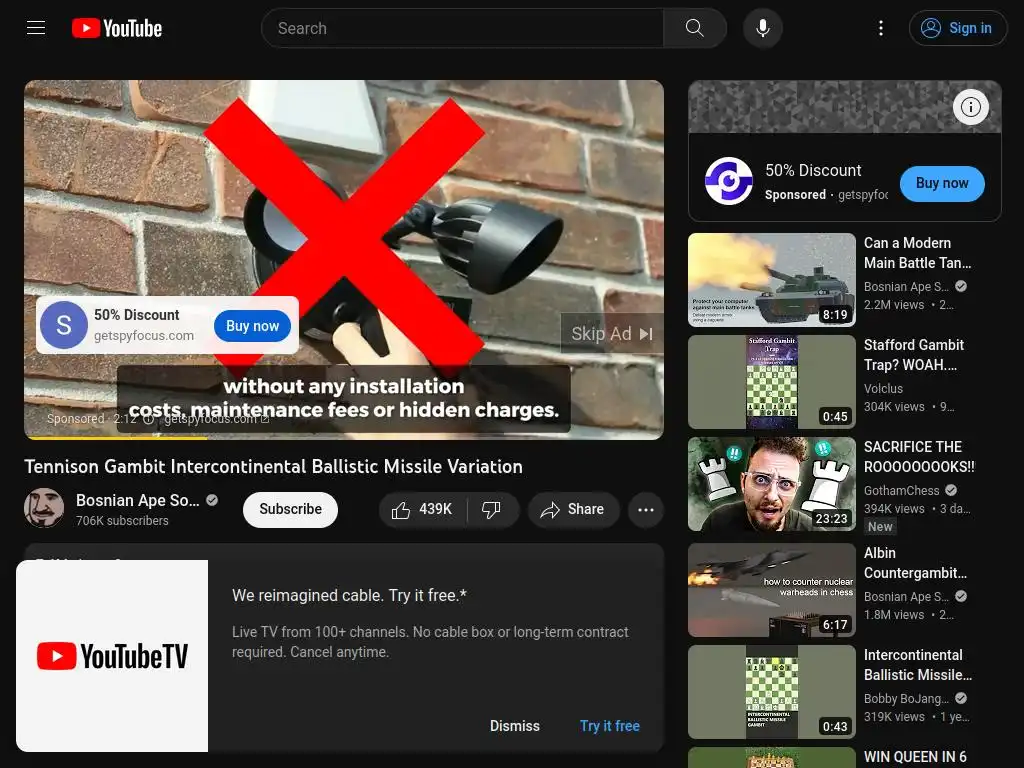This screenshot has width=1024, height=768.
Task: Click the 2.2M views text
Action: [x=894, y=305]
